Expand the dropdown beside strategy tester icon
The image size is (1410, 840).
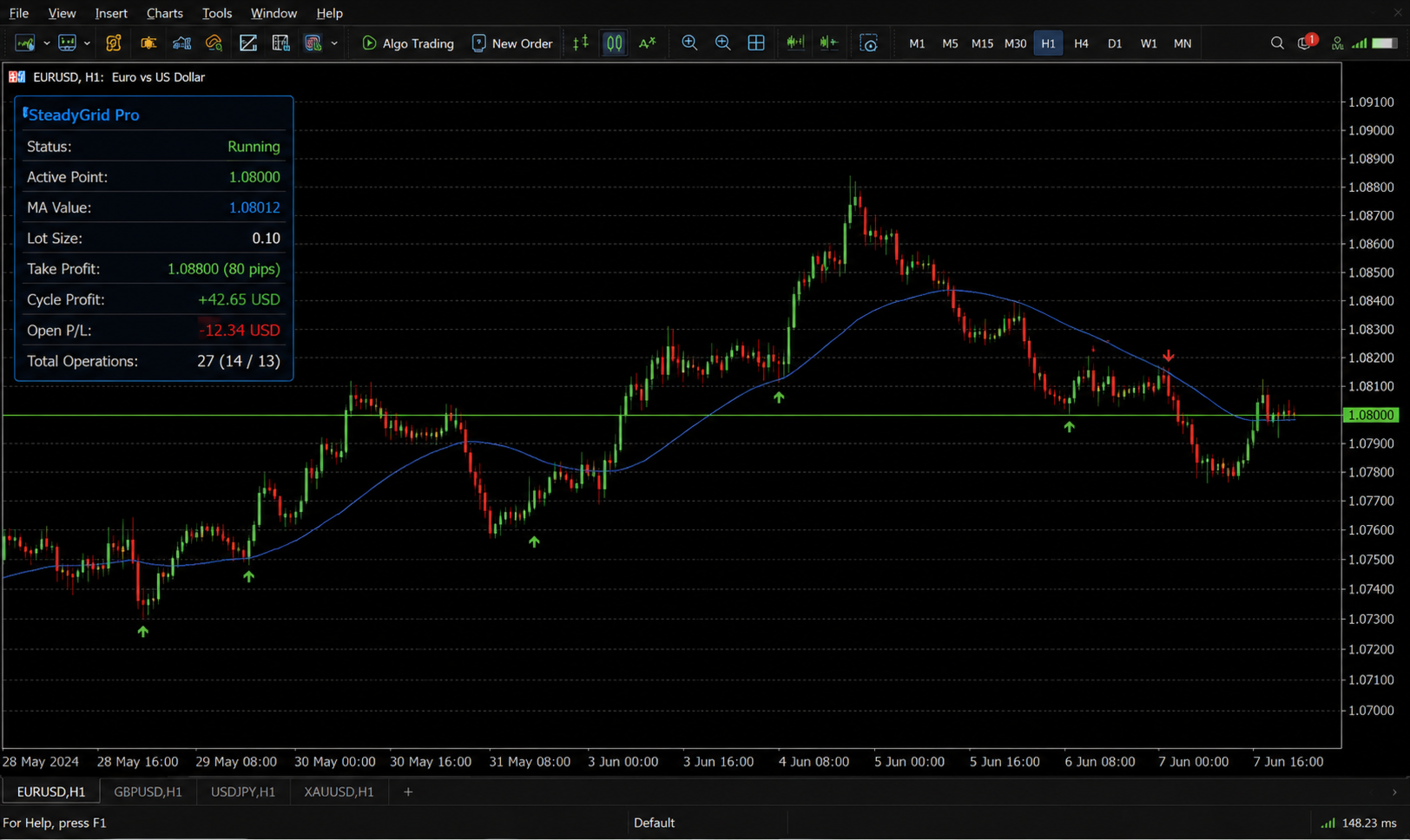coord(334,43)
